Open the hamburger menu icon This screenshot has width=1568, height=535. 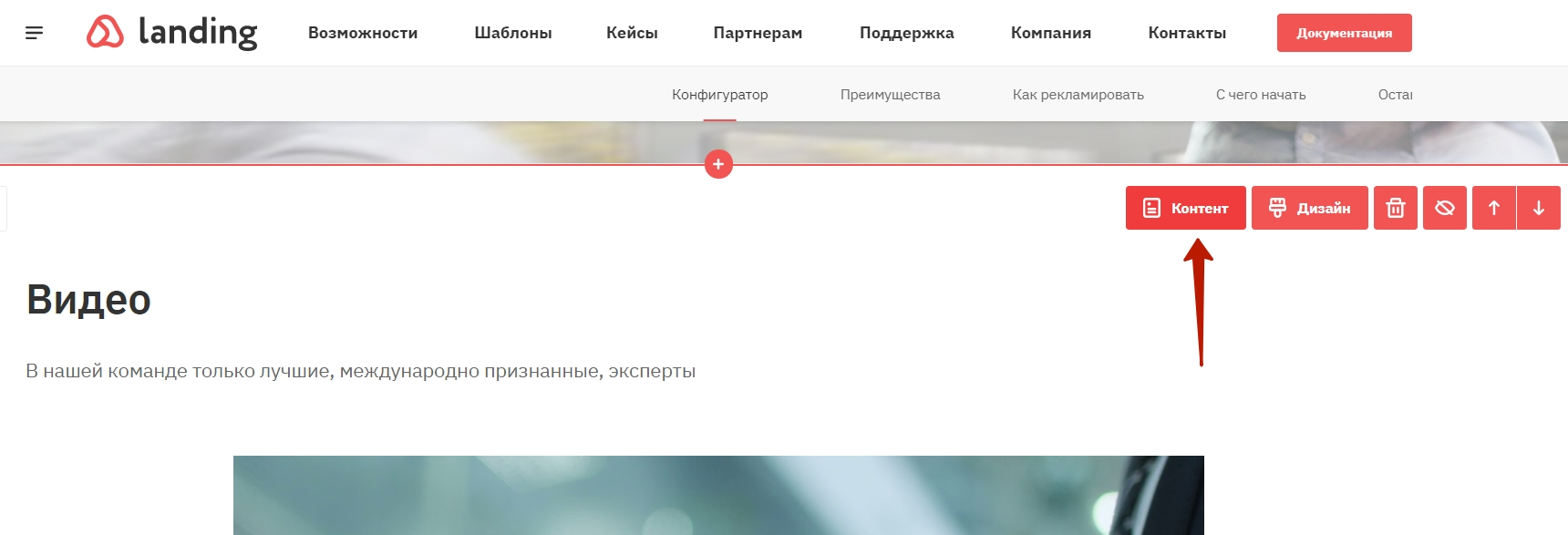(34, 33)
